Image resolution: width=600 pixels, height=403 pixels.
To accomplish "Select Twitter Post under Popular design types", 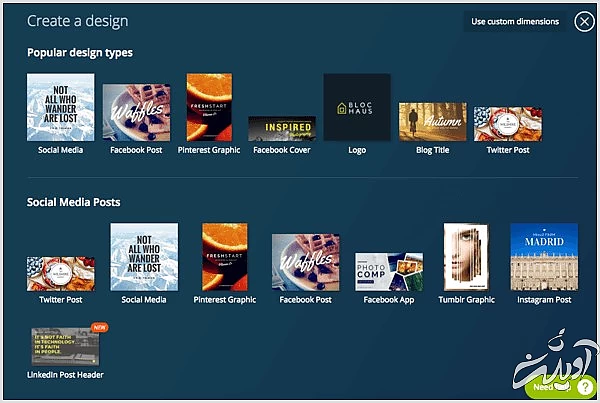I will click(507, 123).
